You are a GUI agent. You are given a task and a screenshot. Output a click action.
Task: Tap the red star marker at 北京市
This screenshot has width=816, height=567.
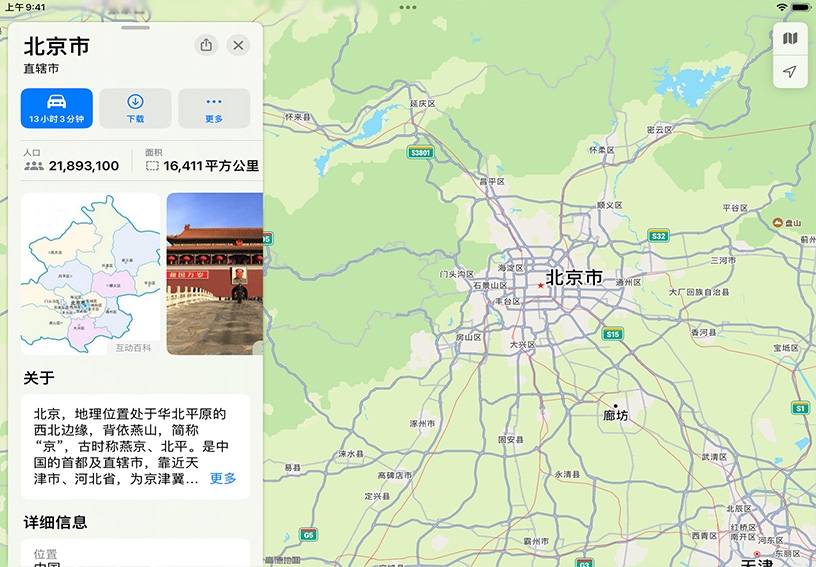coord(541,285)
